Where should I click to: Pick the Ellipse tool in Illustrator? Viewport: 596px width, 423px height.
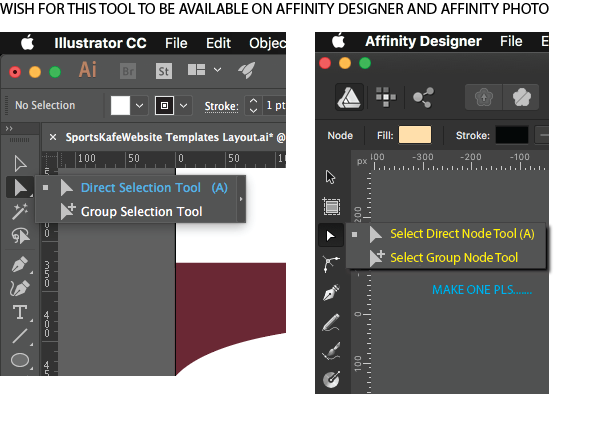click(x=20, y=360)
